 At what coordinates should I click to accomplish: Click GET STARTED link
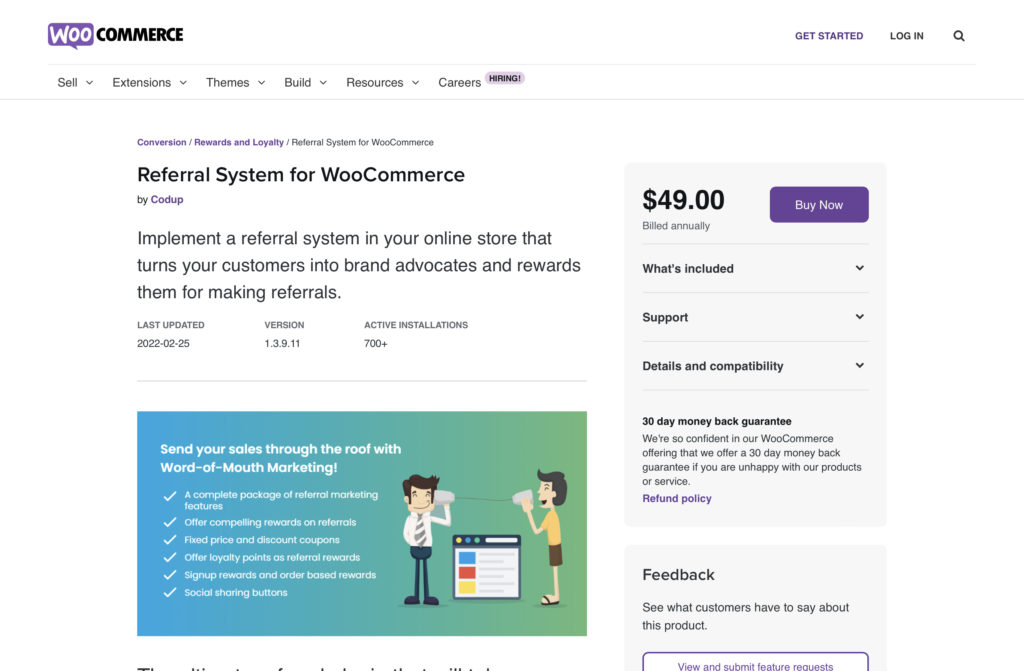click(x=829, y=36)
